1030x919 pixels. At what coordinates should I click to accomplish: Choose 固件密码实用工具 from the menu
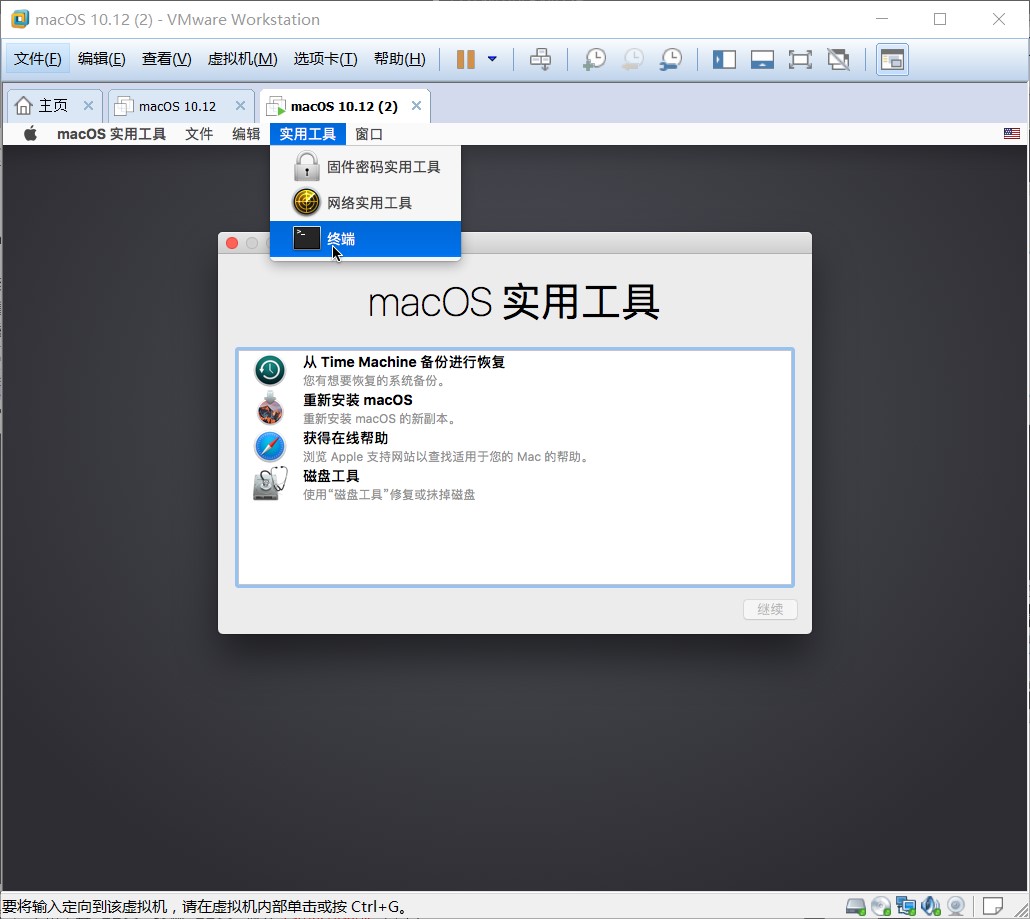coord(365,167)
